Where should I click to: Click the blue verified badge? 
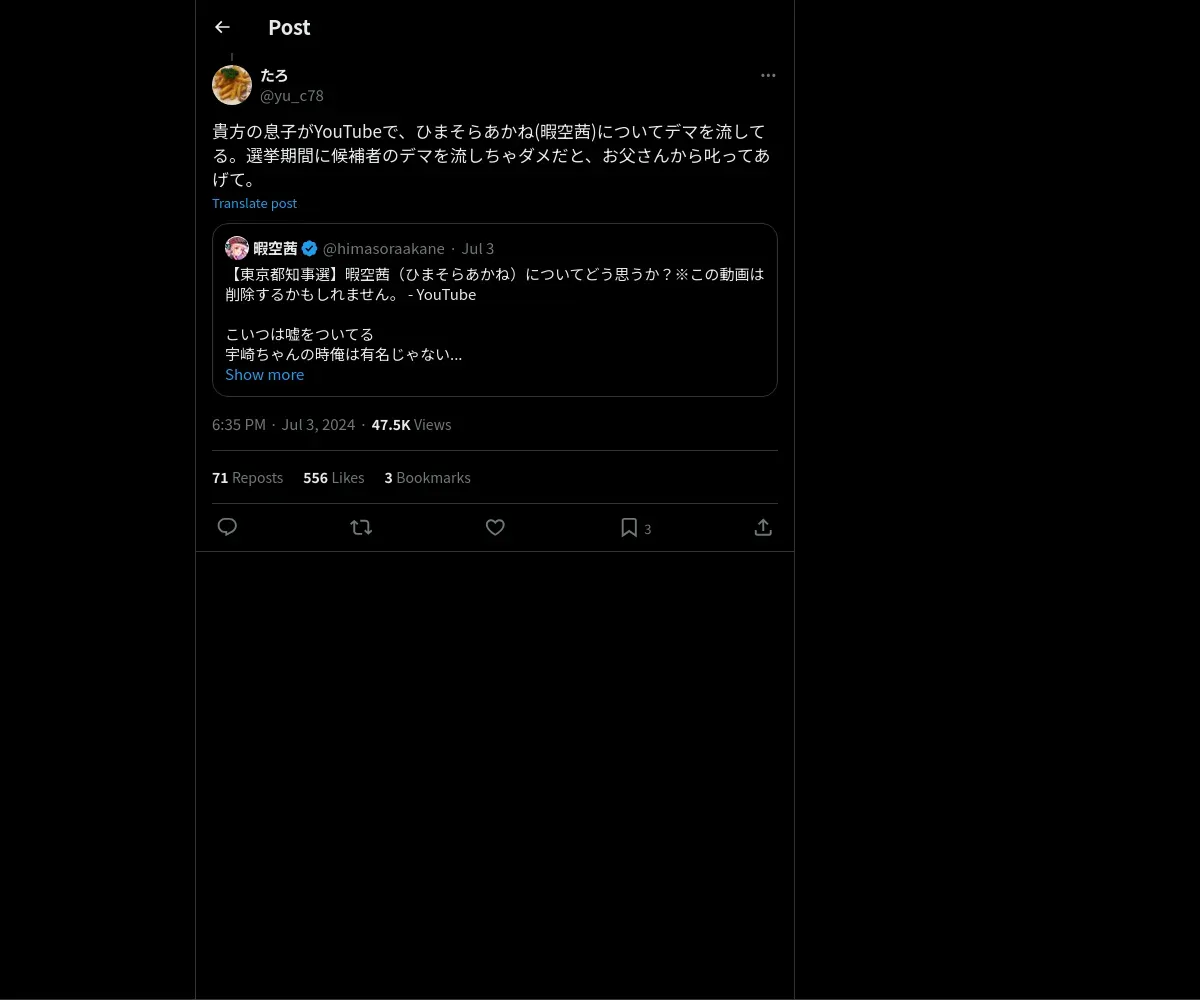click(310, 248)
